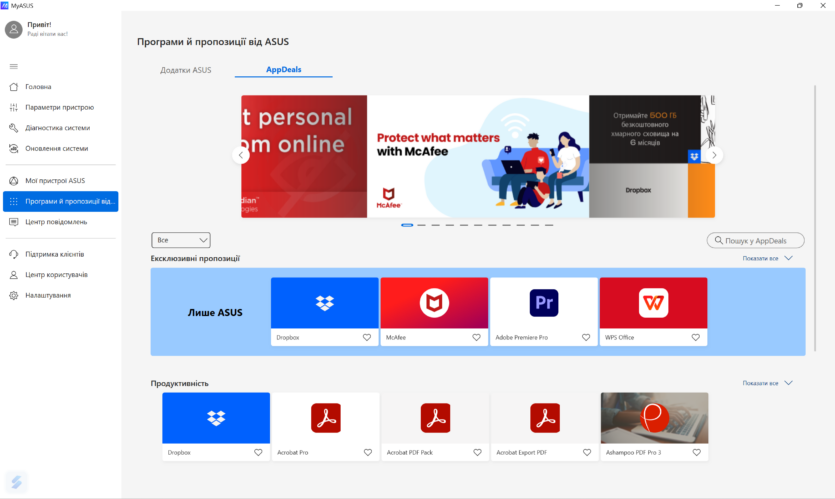Screen dimensions: 835x499
Task: Click the Лише ASUS label
Action: tap(215, 313)
